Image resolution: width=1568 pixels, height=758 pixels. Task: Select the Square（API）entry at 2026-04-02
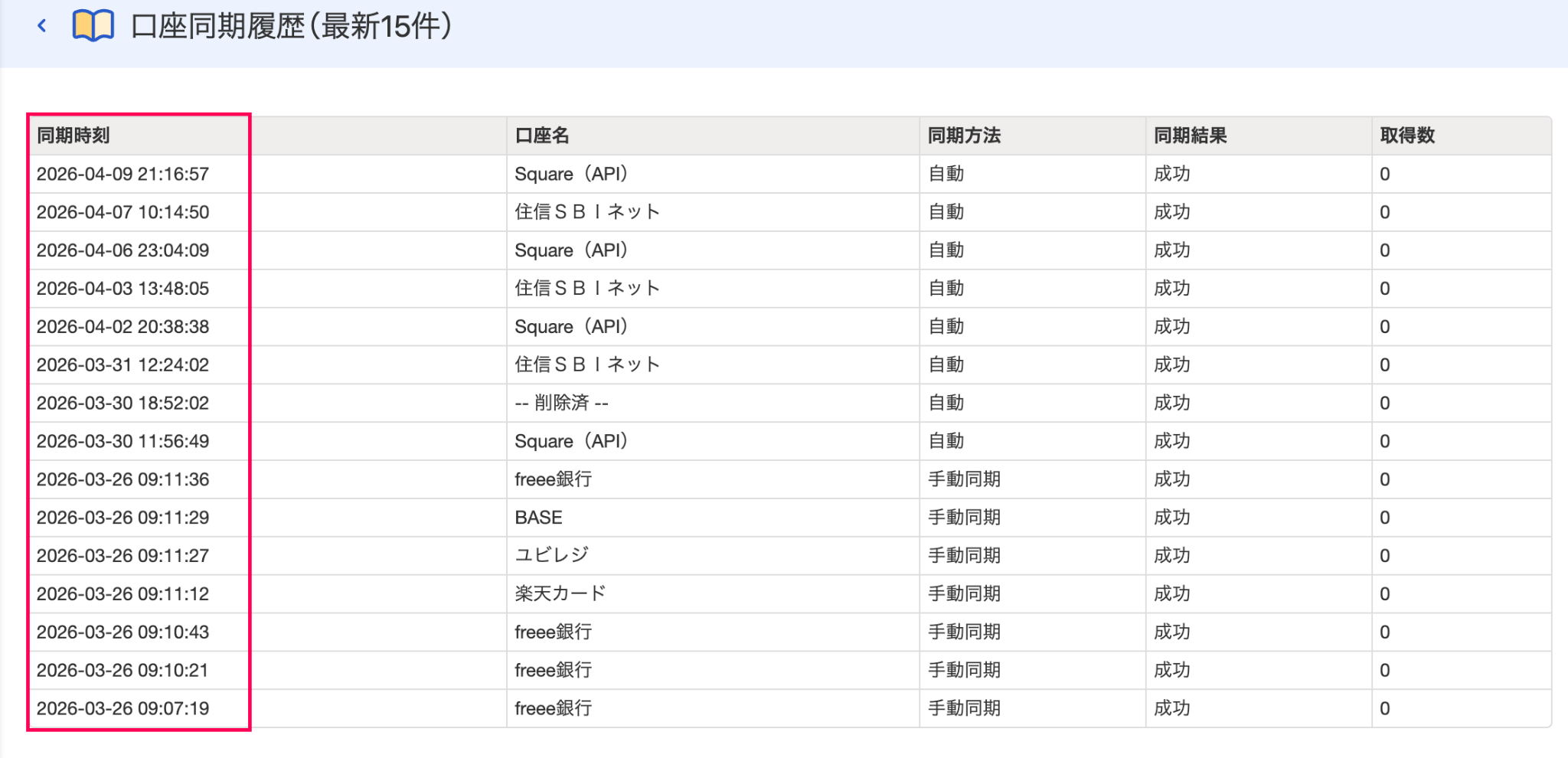[571, 326]
